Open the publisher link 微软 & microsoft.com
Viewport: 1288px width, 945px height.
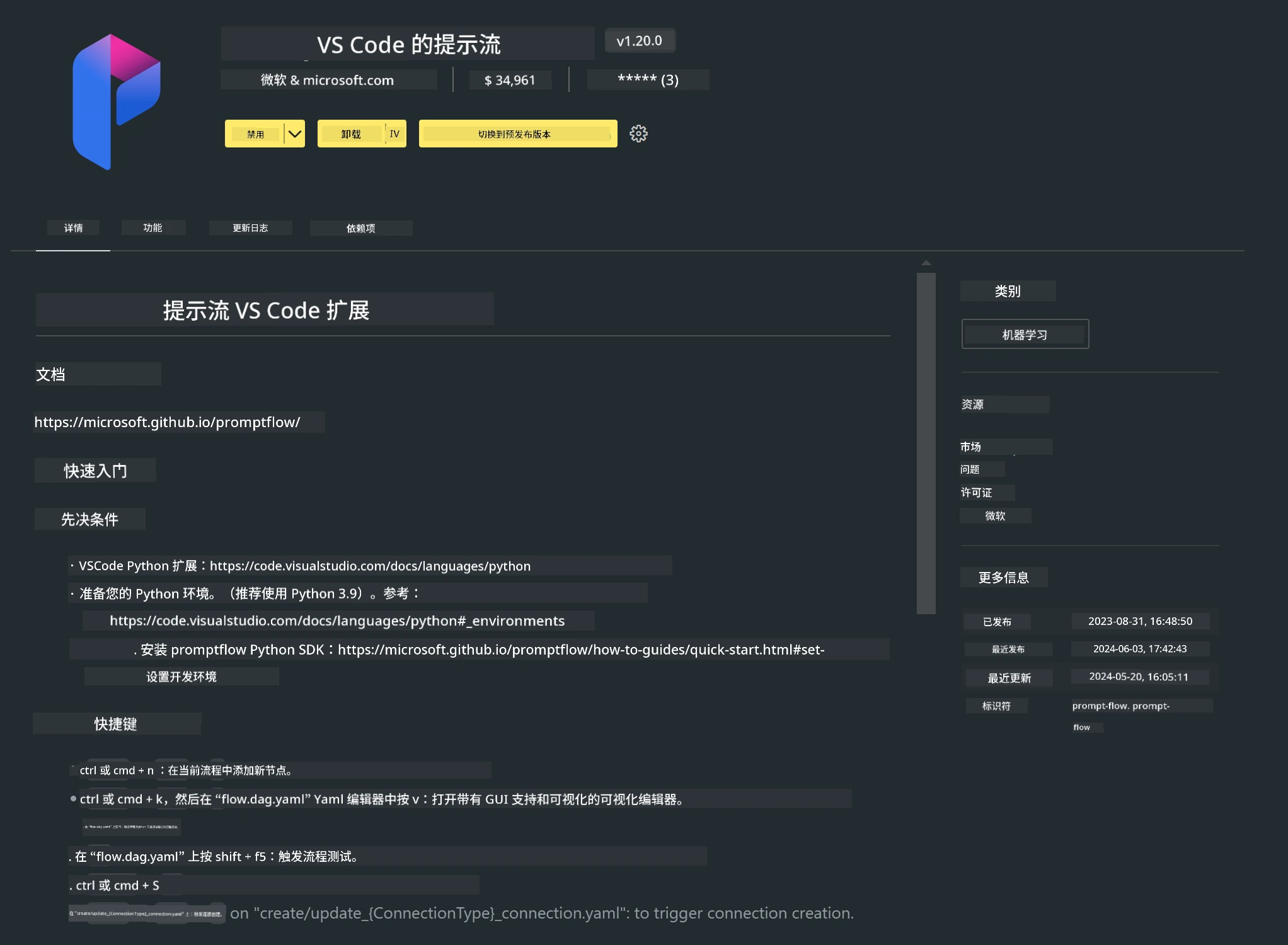[x=328, y=80]
